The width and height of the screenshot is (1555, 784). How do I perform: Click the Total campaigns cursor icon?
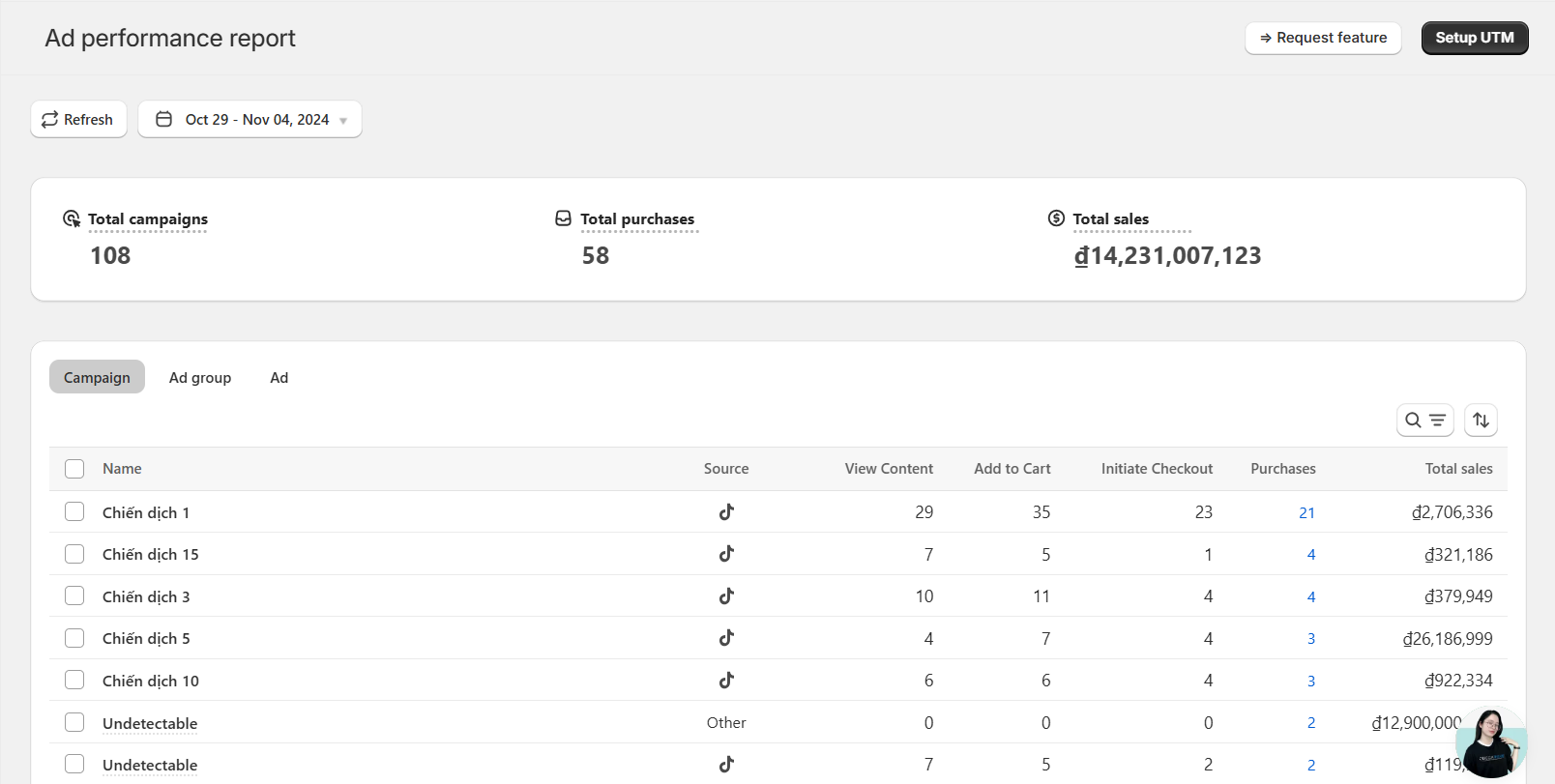(x=72, y=218)
